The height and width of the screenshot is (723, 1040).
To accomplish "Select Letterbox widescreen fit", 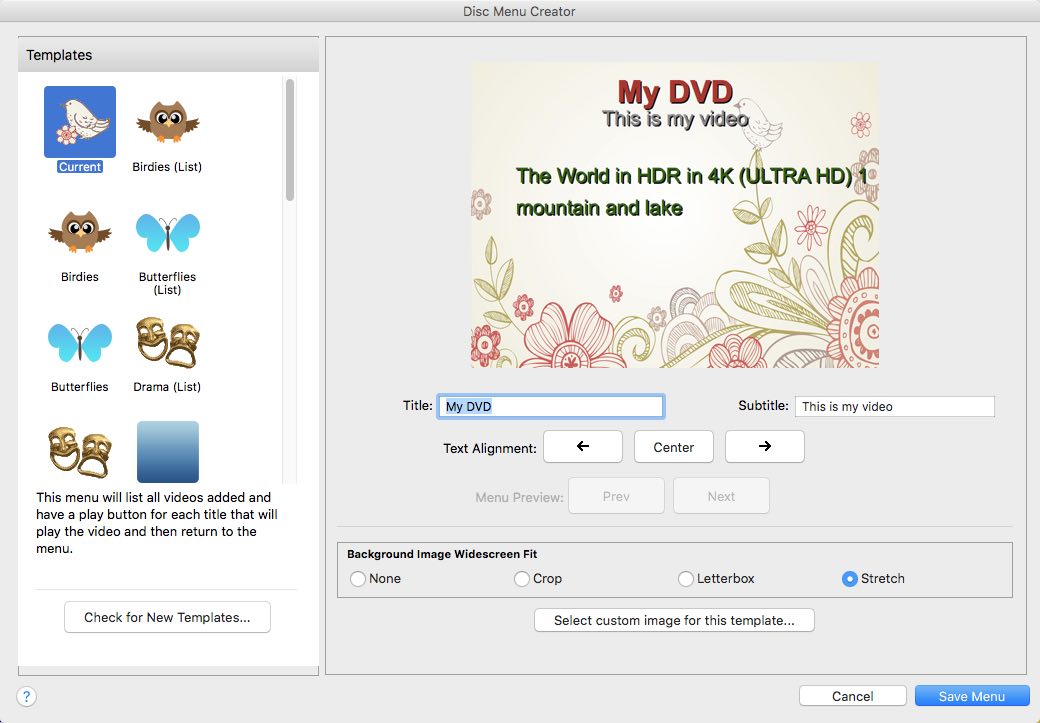I will click(686, 578).
